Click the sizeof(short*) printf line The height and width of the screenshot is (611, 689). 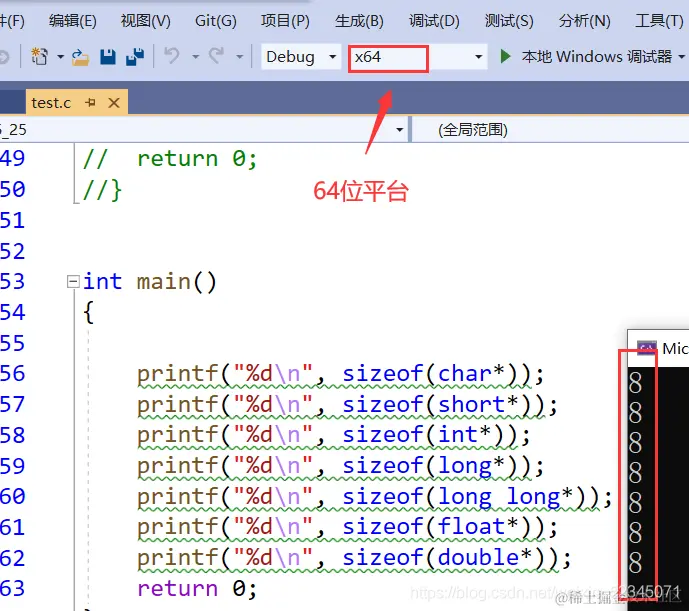[x=347, y=405]
